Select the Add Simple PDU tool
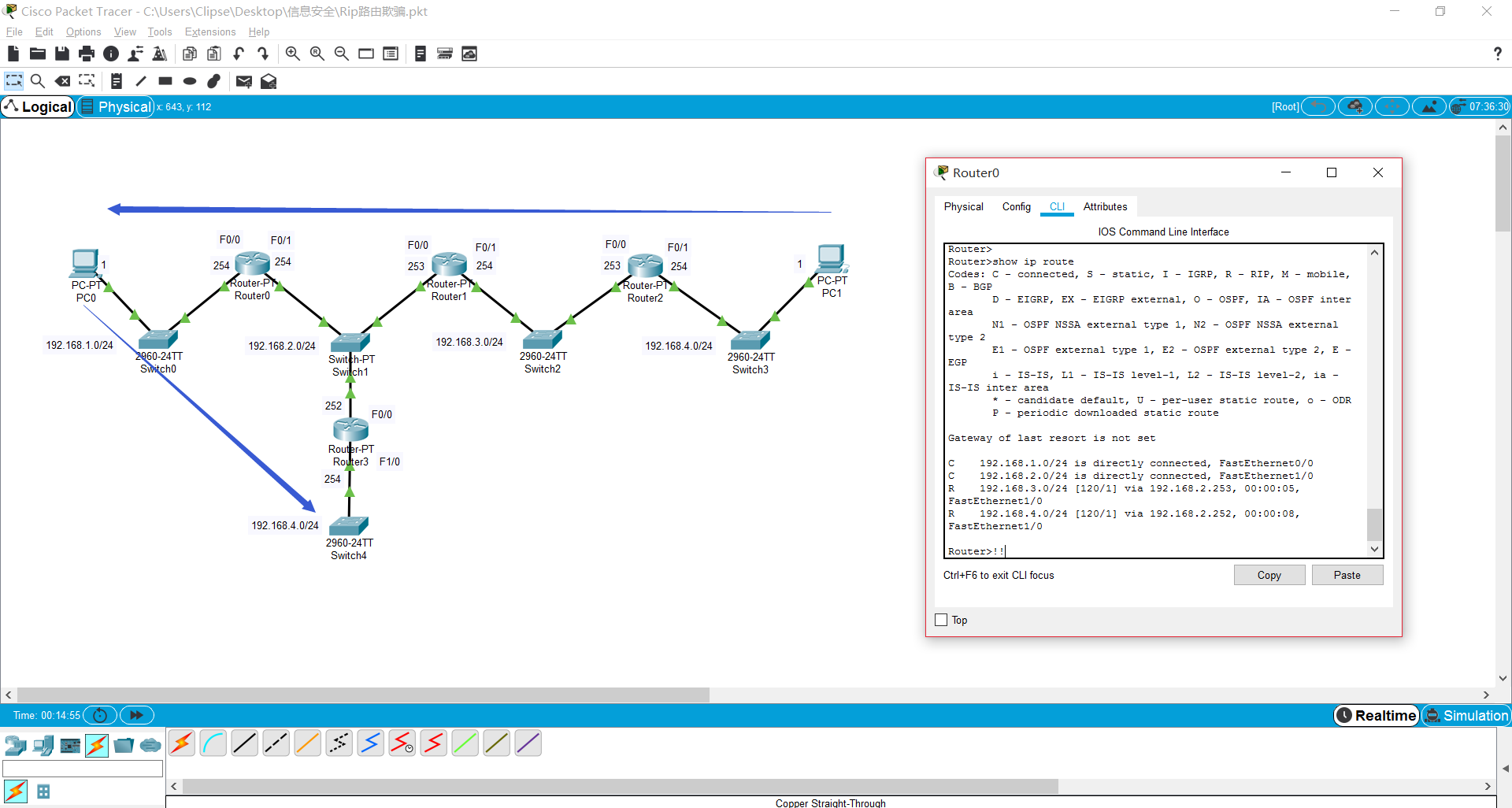 pyautogui.click(x=243, y=81)
